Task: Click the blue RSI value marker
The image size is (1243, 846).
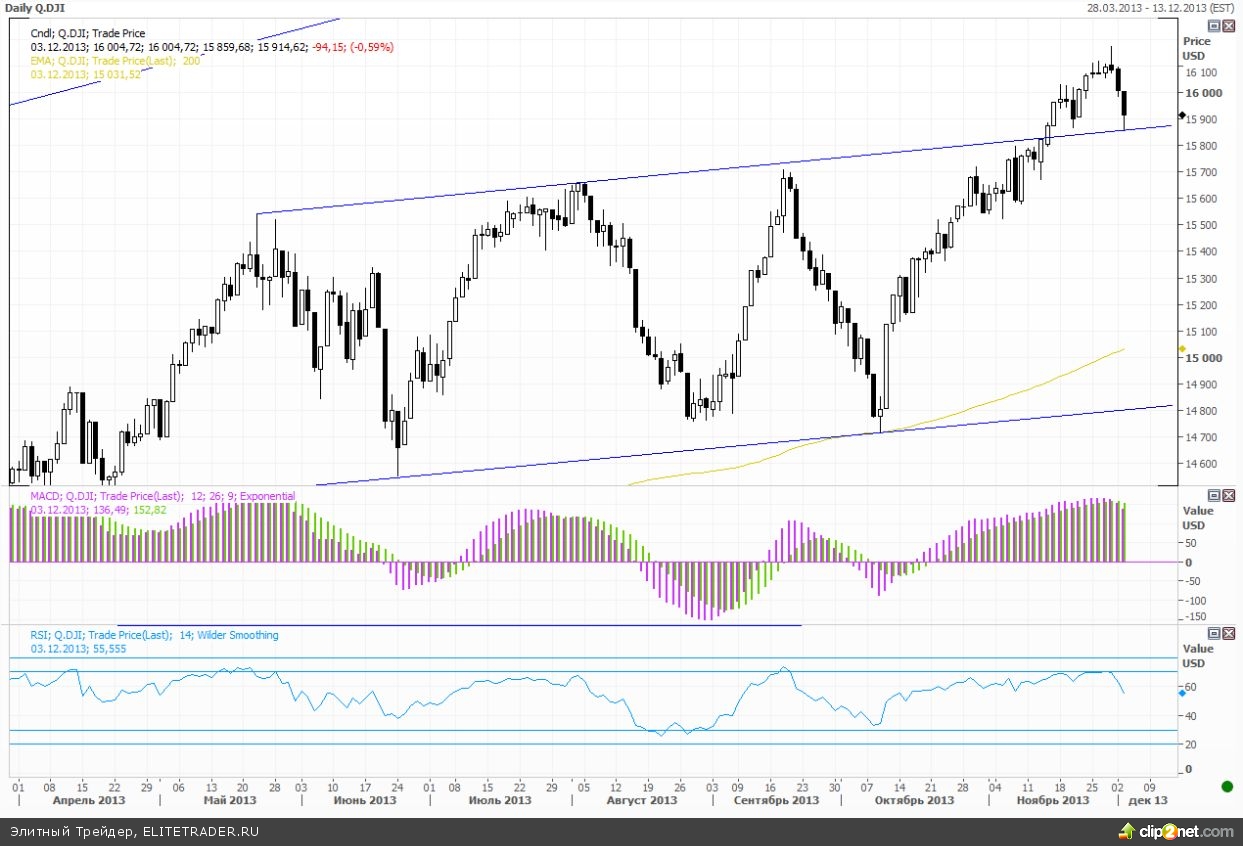Action: click(1183, 691)
